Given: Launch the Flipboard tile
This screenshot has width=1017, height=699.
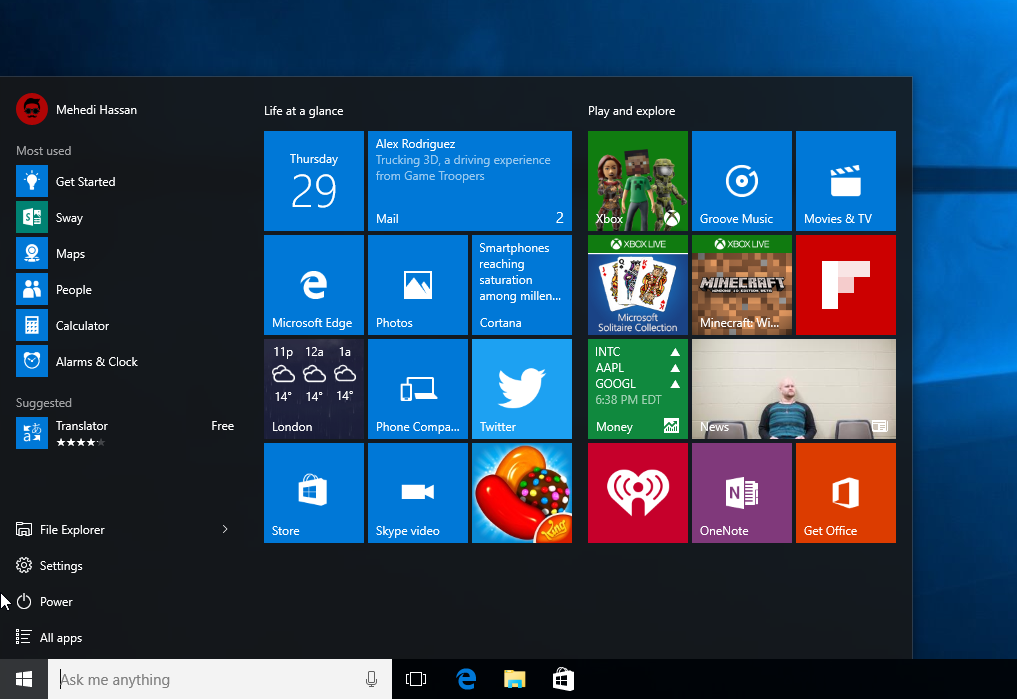Looking at the screenshot, I should coord(846,285).
